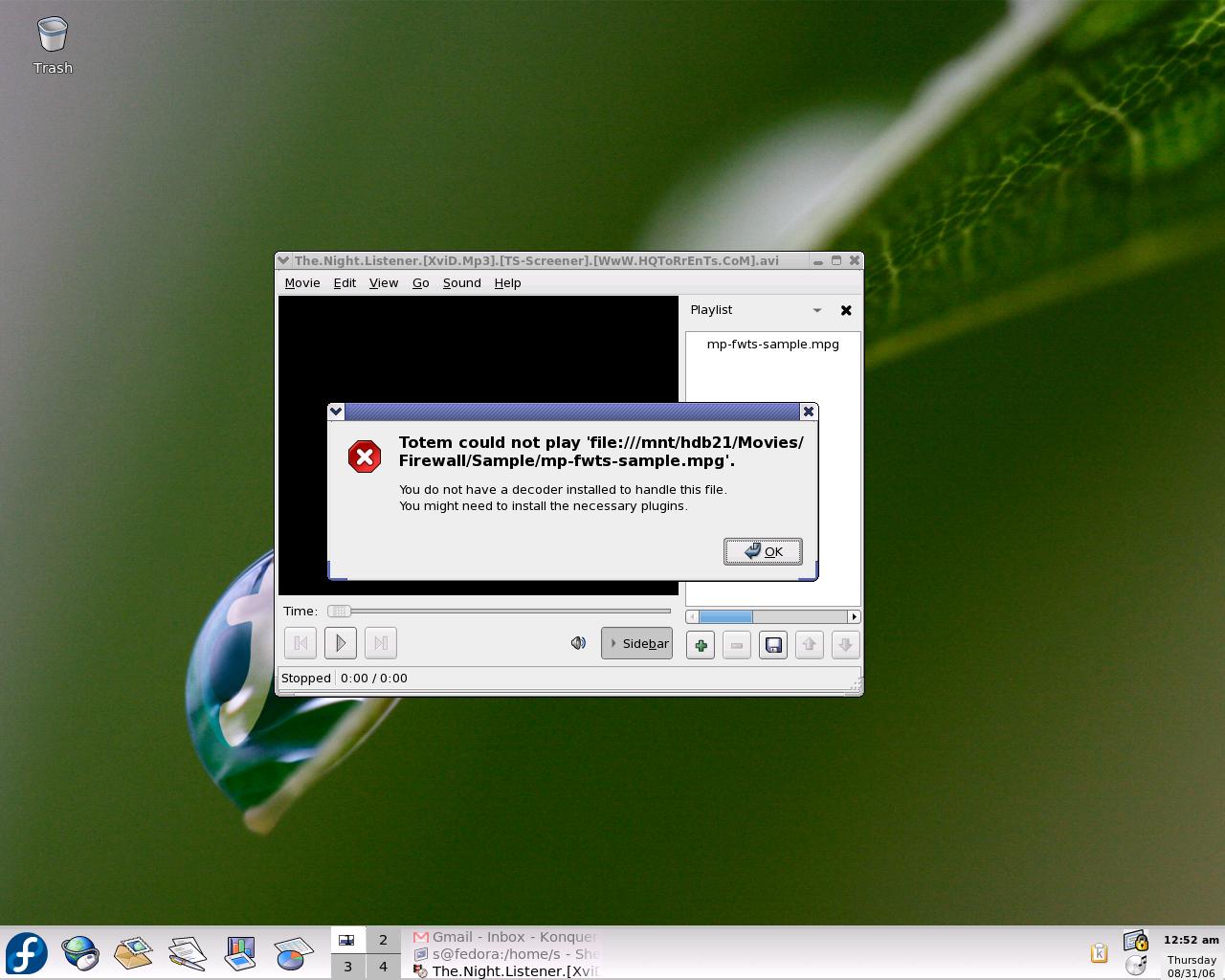Remove the selected playlist entry

tap(737, 645)
